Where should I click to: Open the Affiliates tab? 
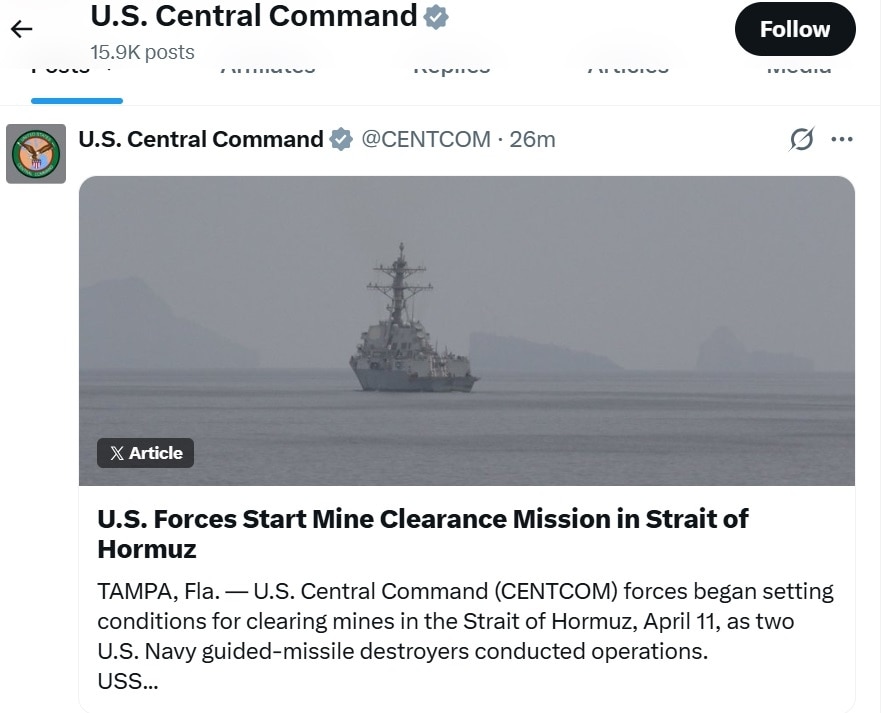(x=267, y=70)
